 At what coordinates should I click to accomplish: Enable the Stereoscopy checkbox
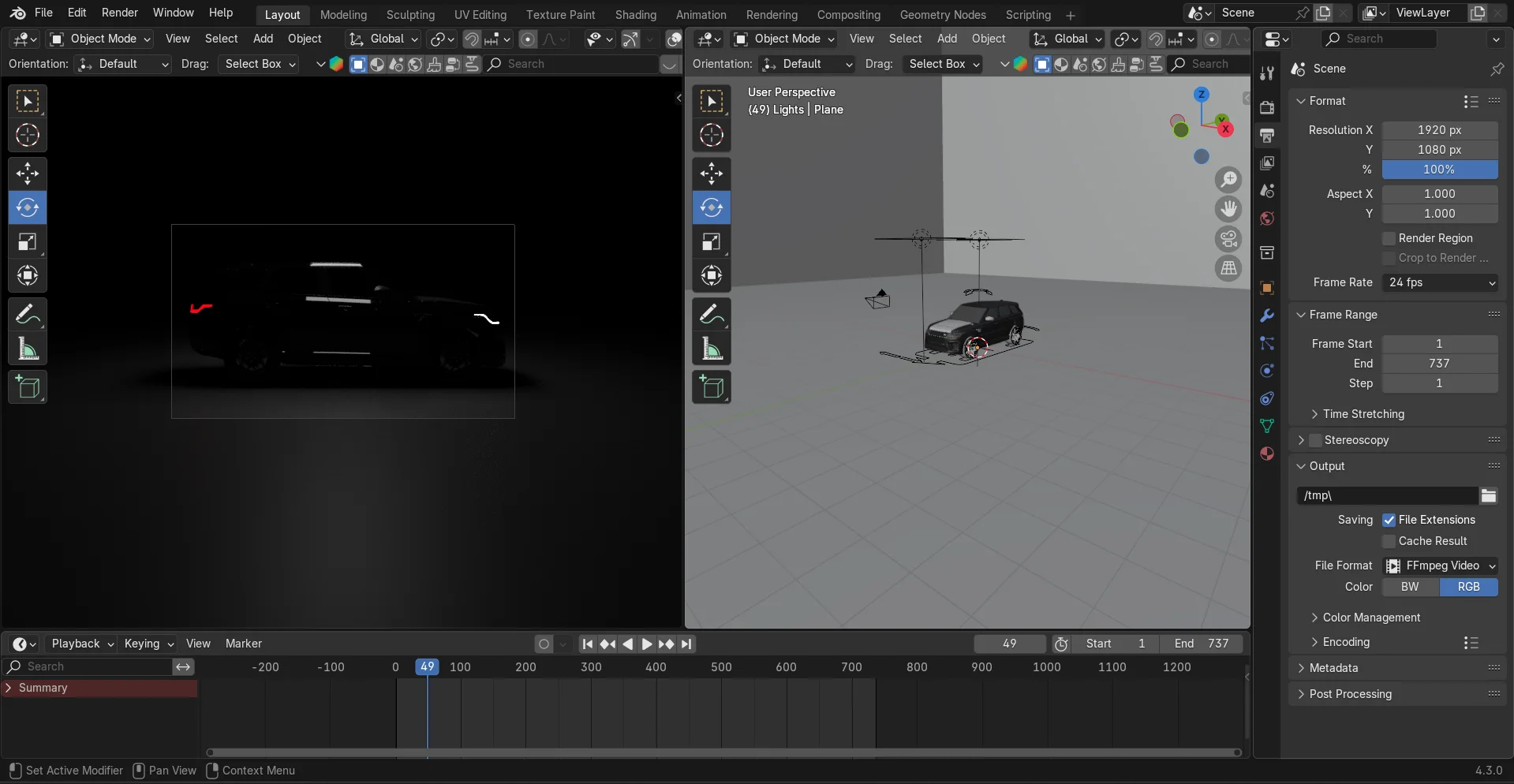click(x=1315, y=440)
